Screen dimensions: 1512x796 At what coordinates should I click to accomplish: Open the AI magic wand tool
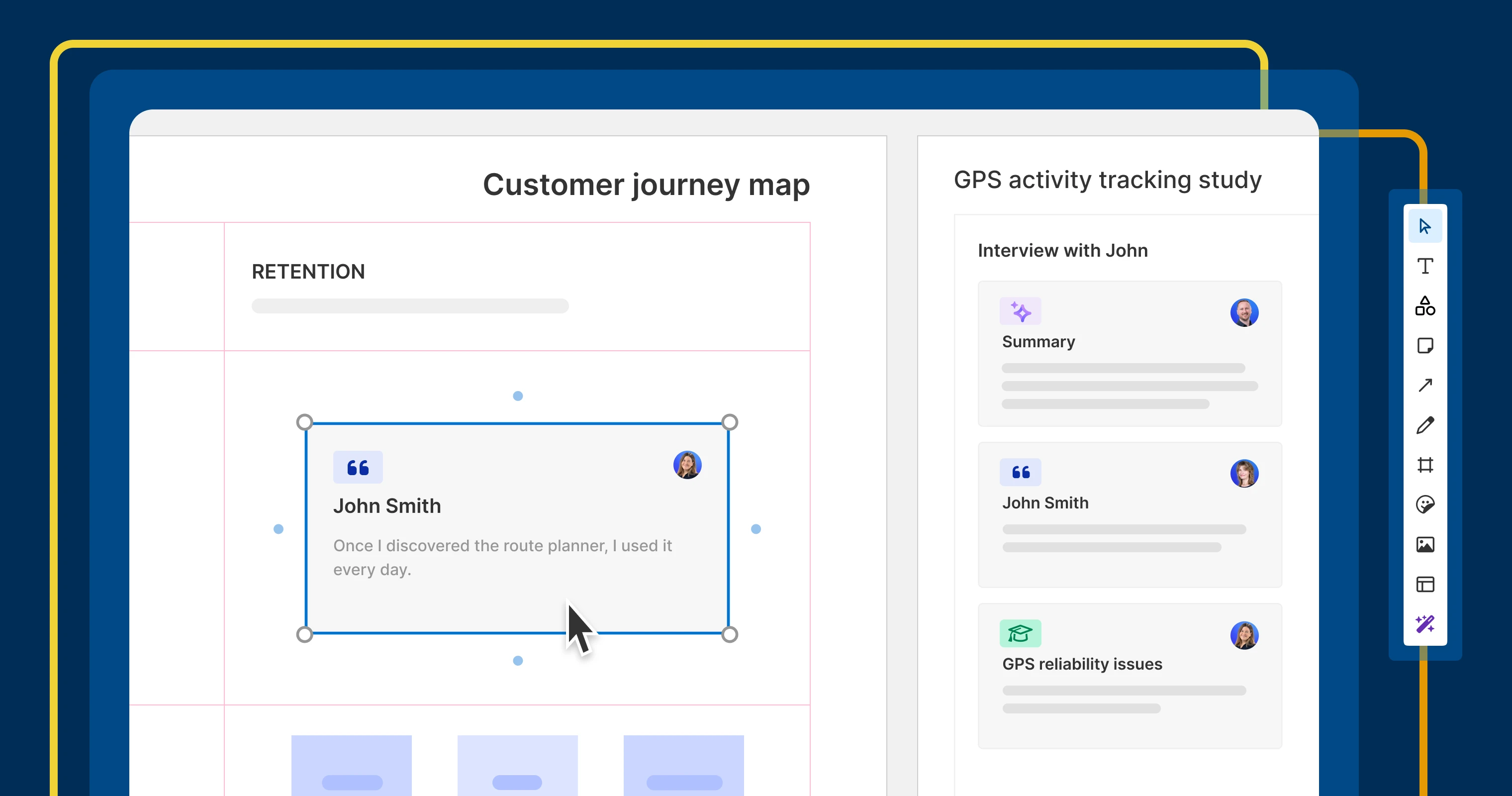(x=1424, y=623)
